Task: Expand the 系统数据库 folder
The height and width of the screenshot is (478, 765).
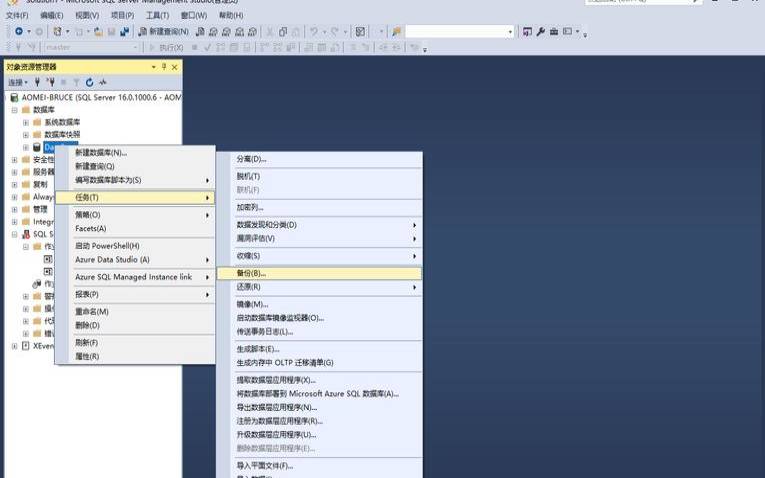Action: 26,122
